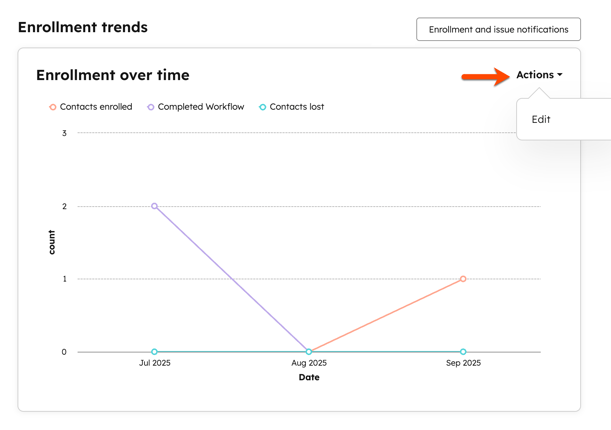Select Edit from the Actions menu

click(x=541, y=119)
